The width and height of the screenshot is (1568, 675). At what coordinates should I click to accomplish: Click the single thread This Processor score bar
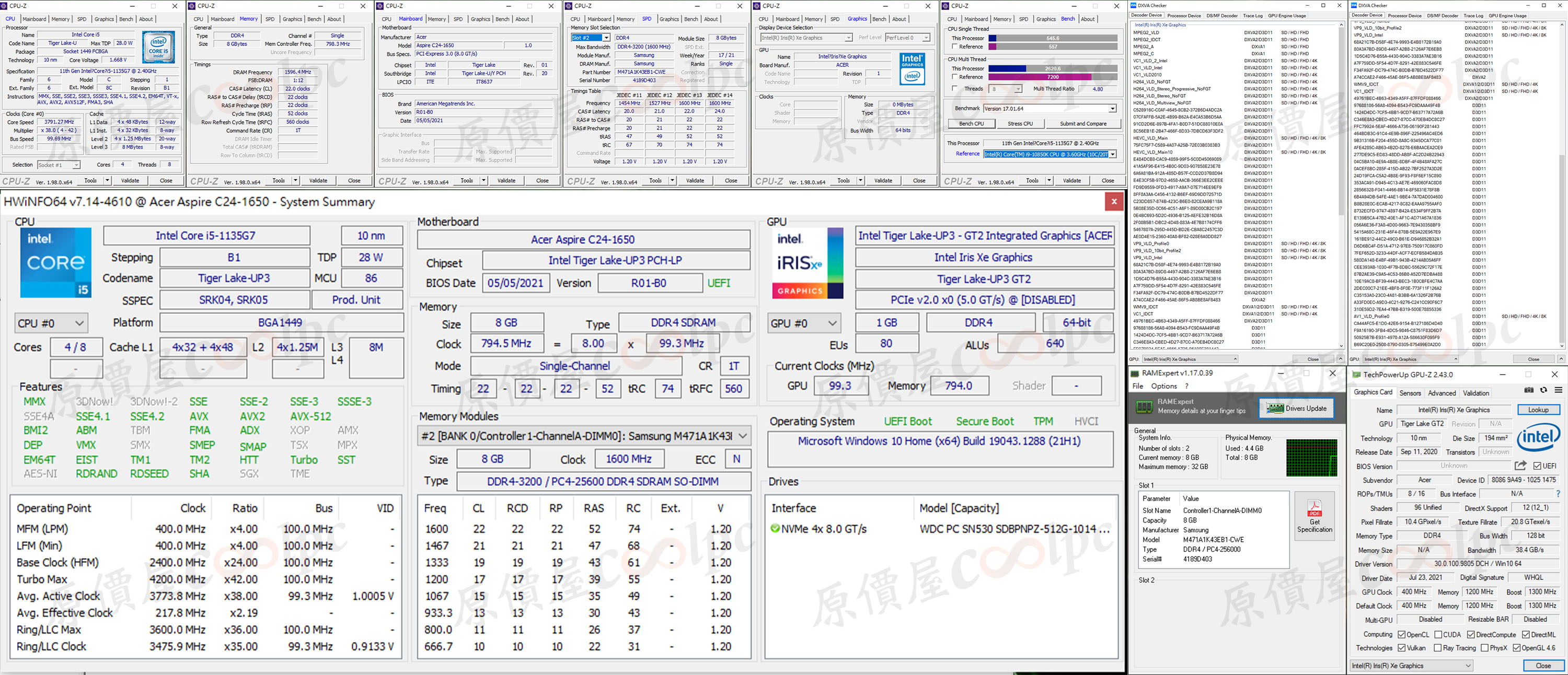(1053, 38)
